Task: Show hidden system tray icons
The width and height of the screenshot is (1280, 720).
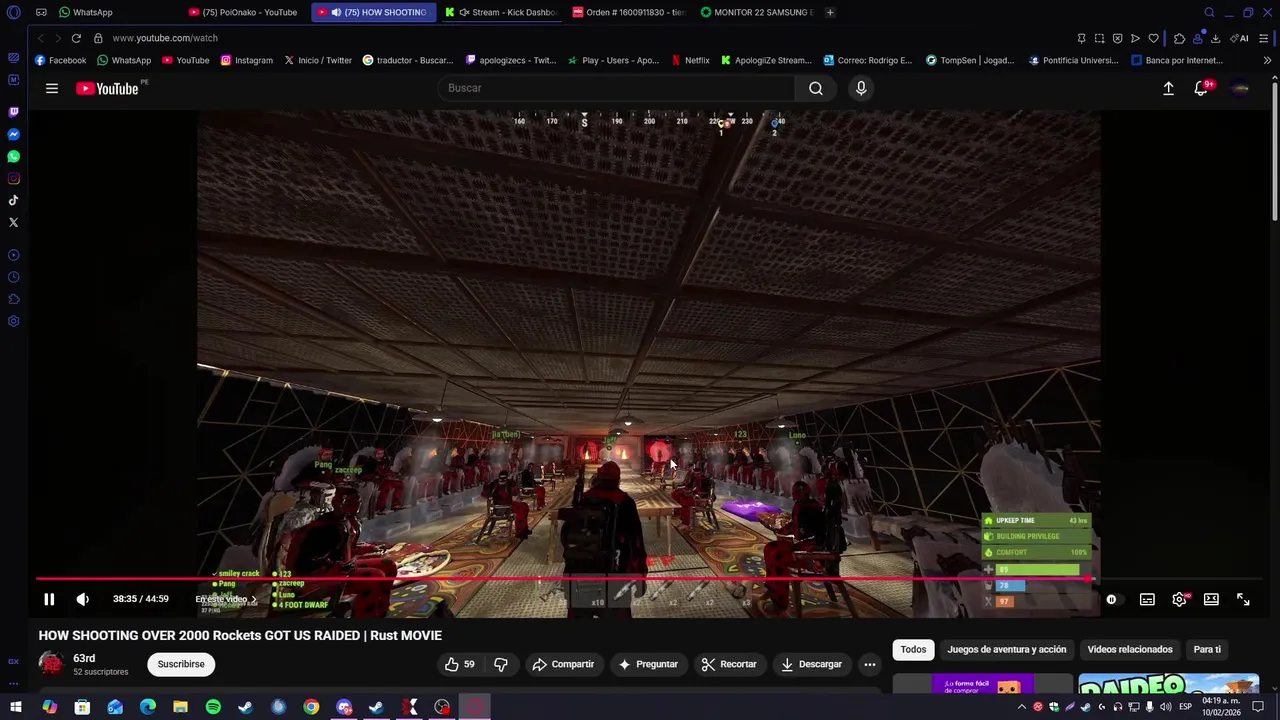Action: 1021,707
